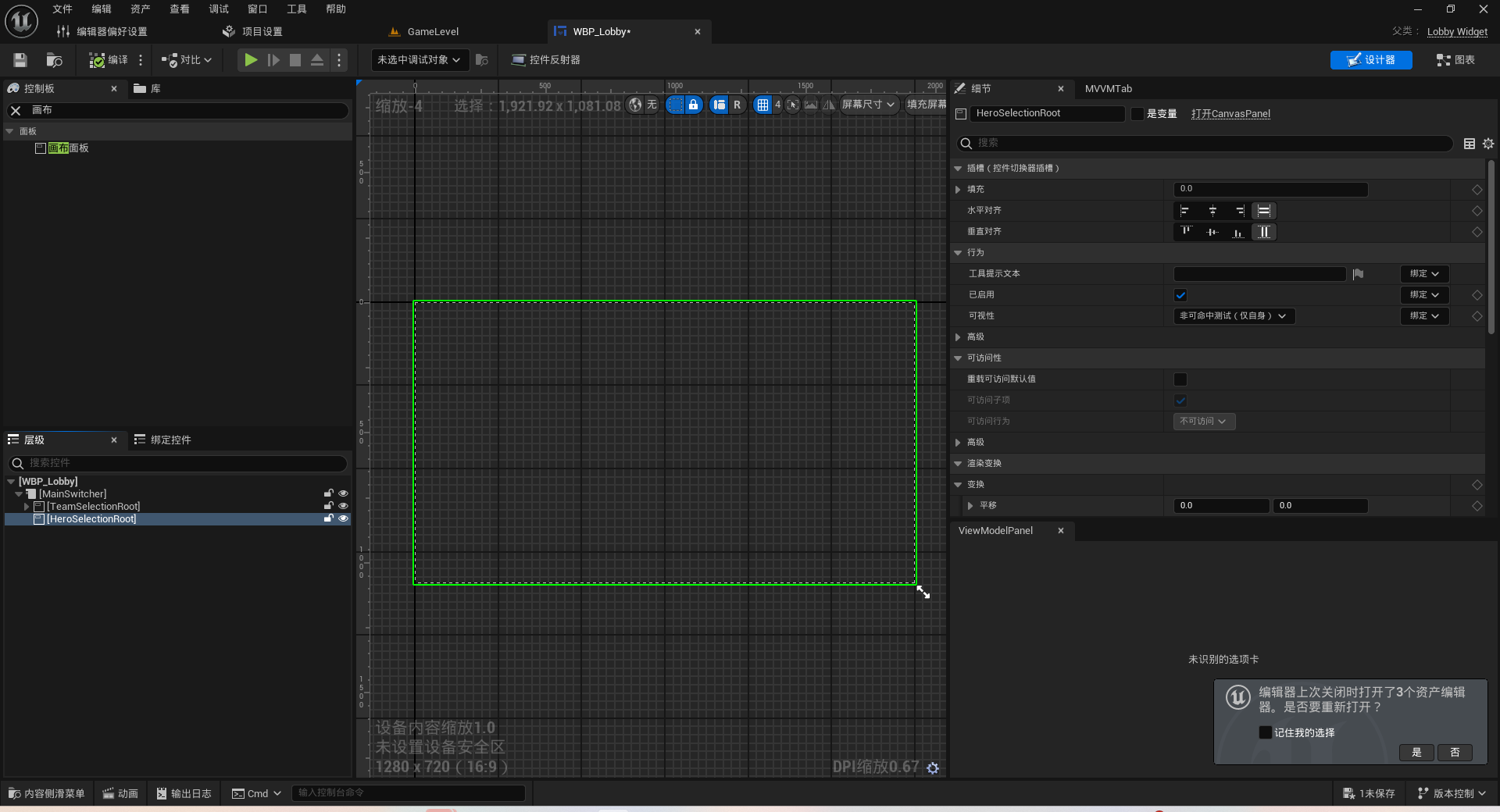The height and width of the screenshot is (812, 1500).
Task: Set horizontal alignment to right
Action: pyautogui.click(x=1239, y=211)
